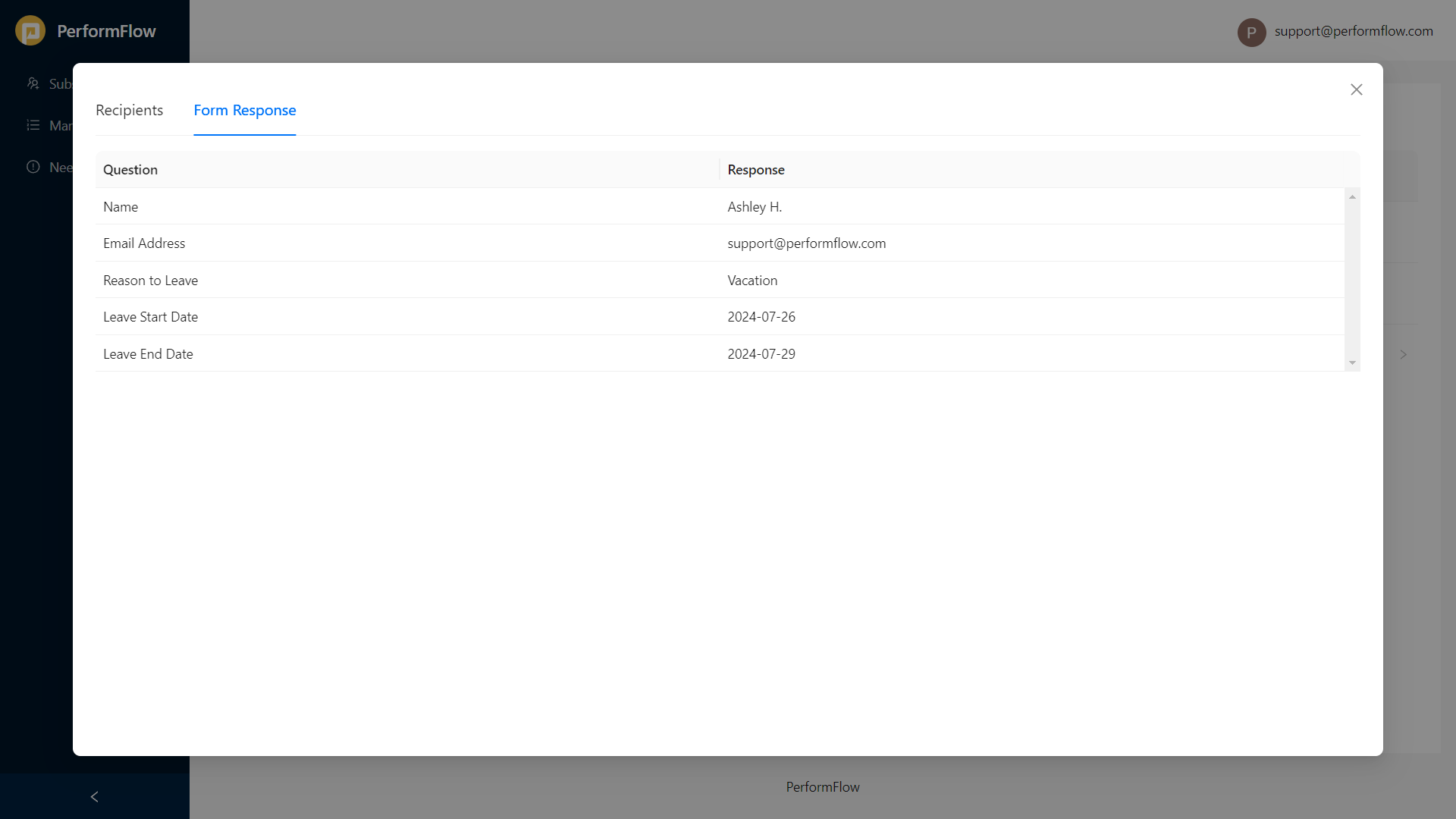The width and height of the screenshot is (1456, 819).
Task: Select the Vacation response cell
Action: [x=752, y=280]
